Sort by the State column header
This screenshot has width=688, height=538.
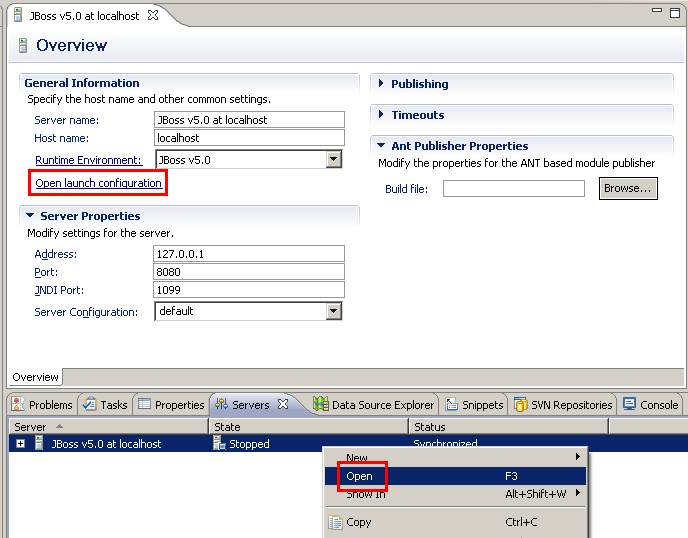pyautogui.click(x=308, y=427)
